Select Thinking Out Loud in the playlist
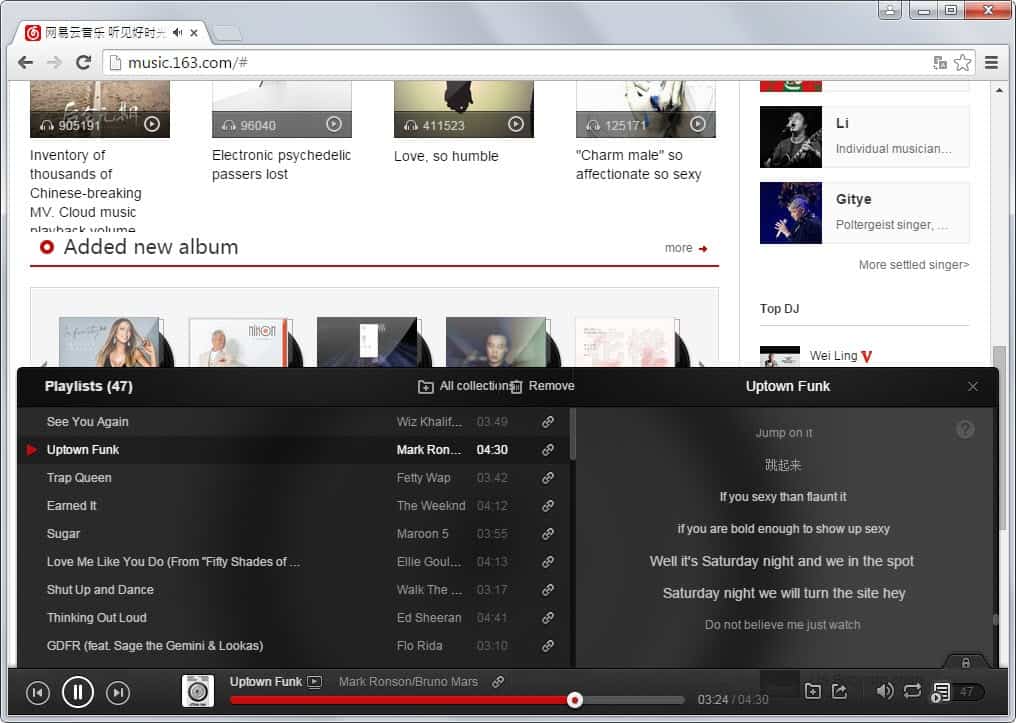Viewport: 1016px width, 723px height. [97, 618]
